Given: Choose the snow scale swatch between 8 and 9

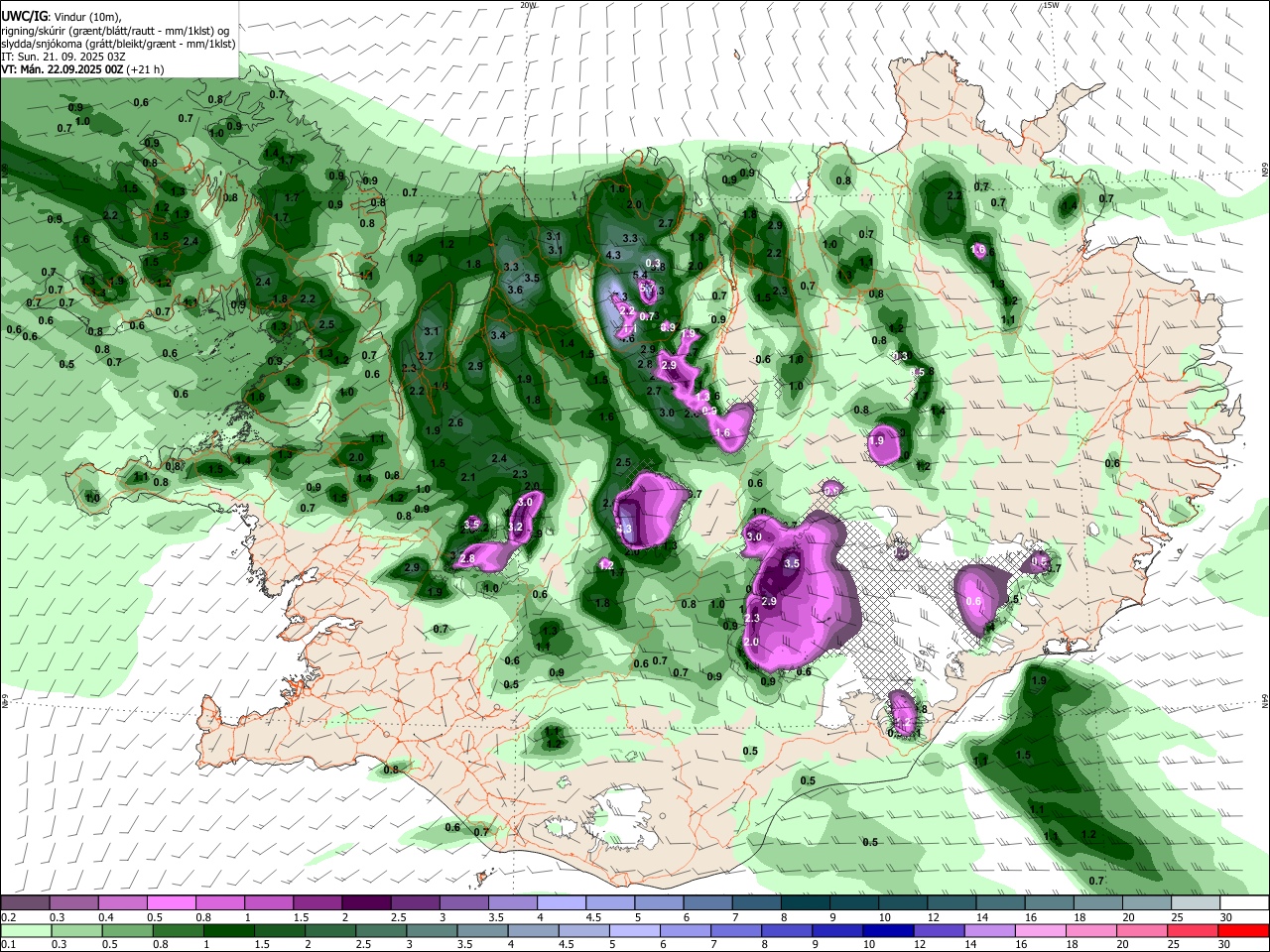Looking at the screenshot, I should (806, 902).
